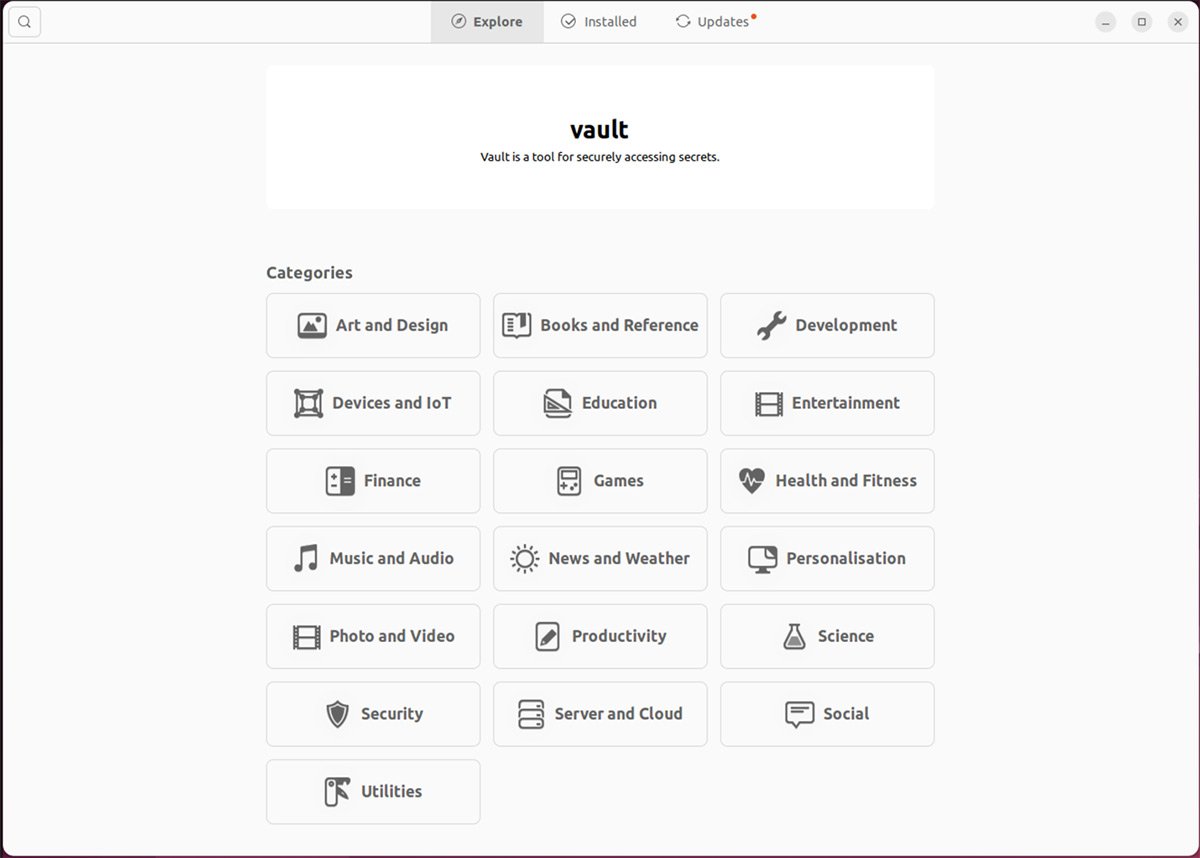The image size is (1200, 858).
Task: Open the Education category
Action: coord(600,403)
